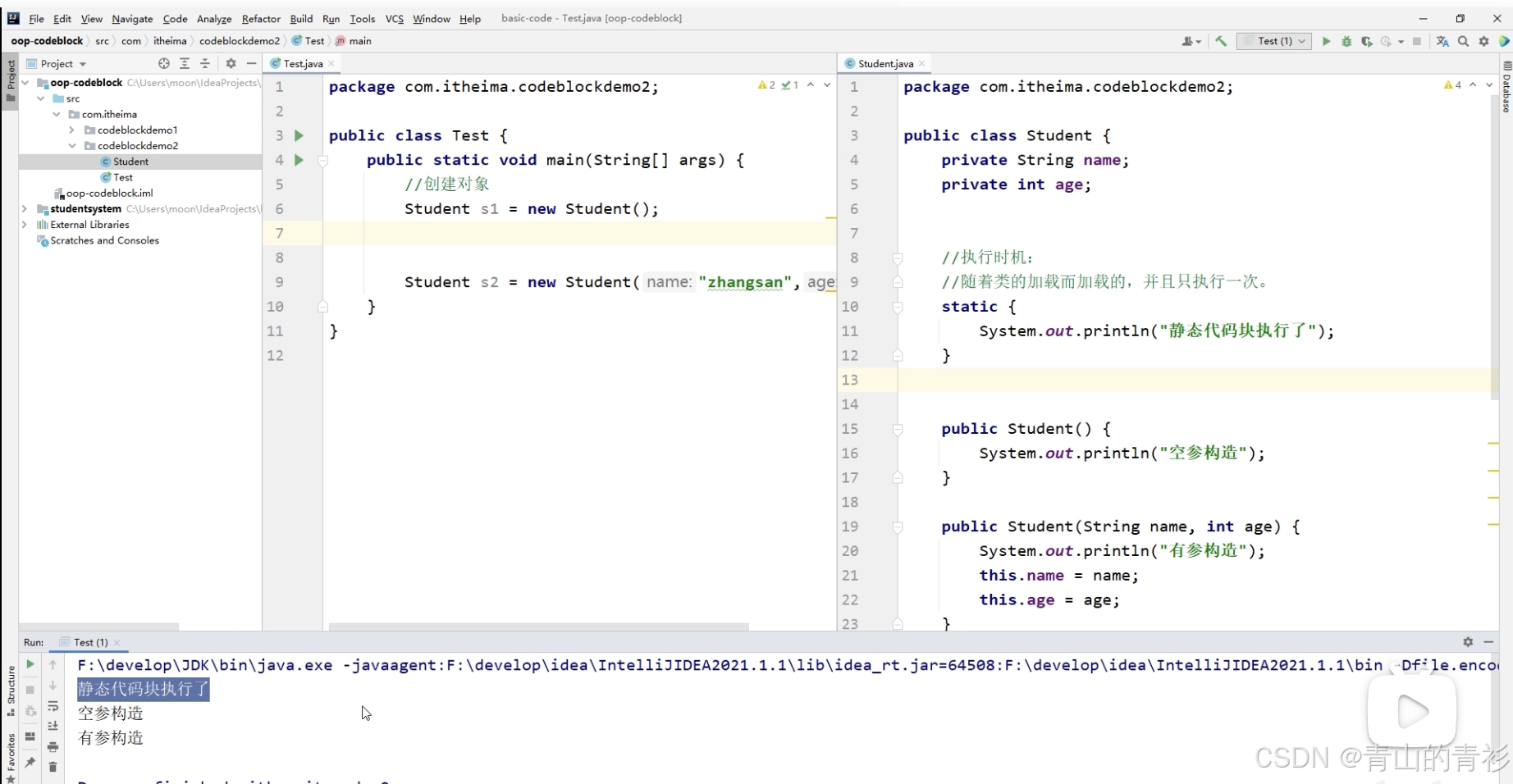Expand all in the Project panel
Screen dimensions: 1513x784
point(185,63)
